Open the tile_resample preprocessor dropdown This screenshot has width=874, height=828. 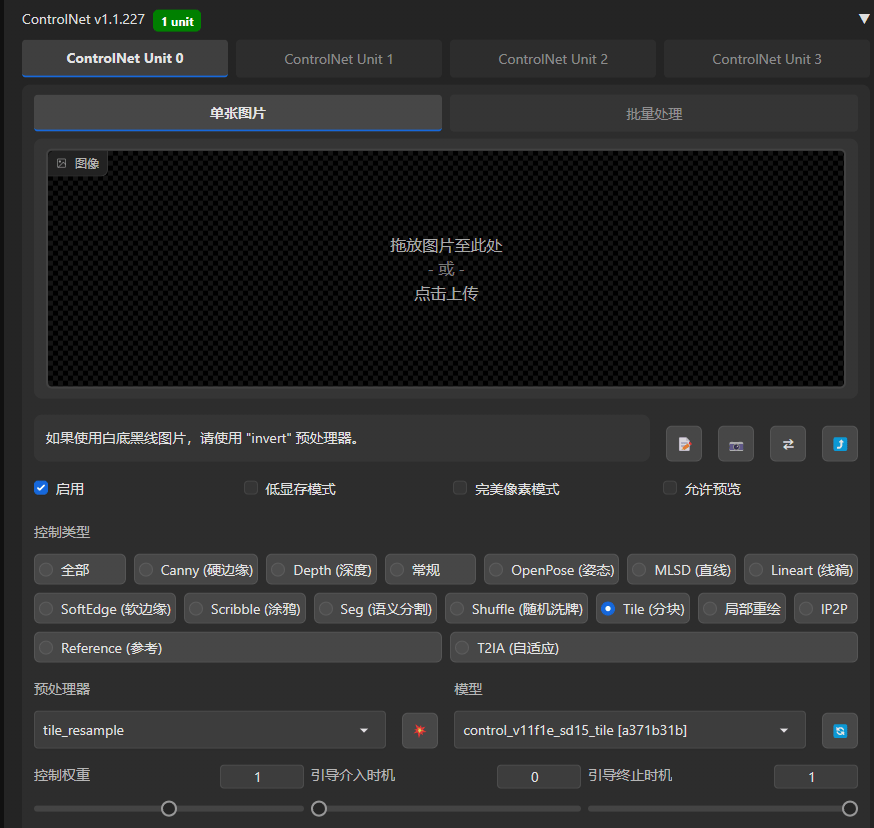(x=210, y=730)
